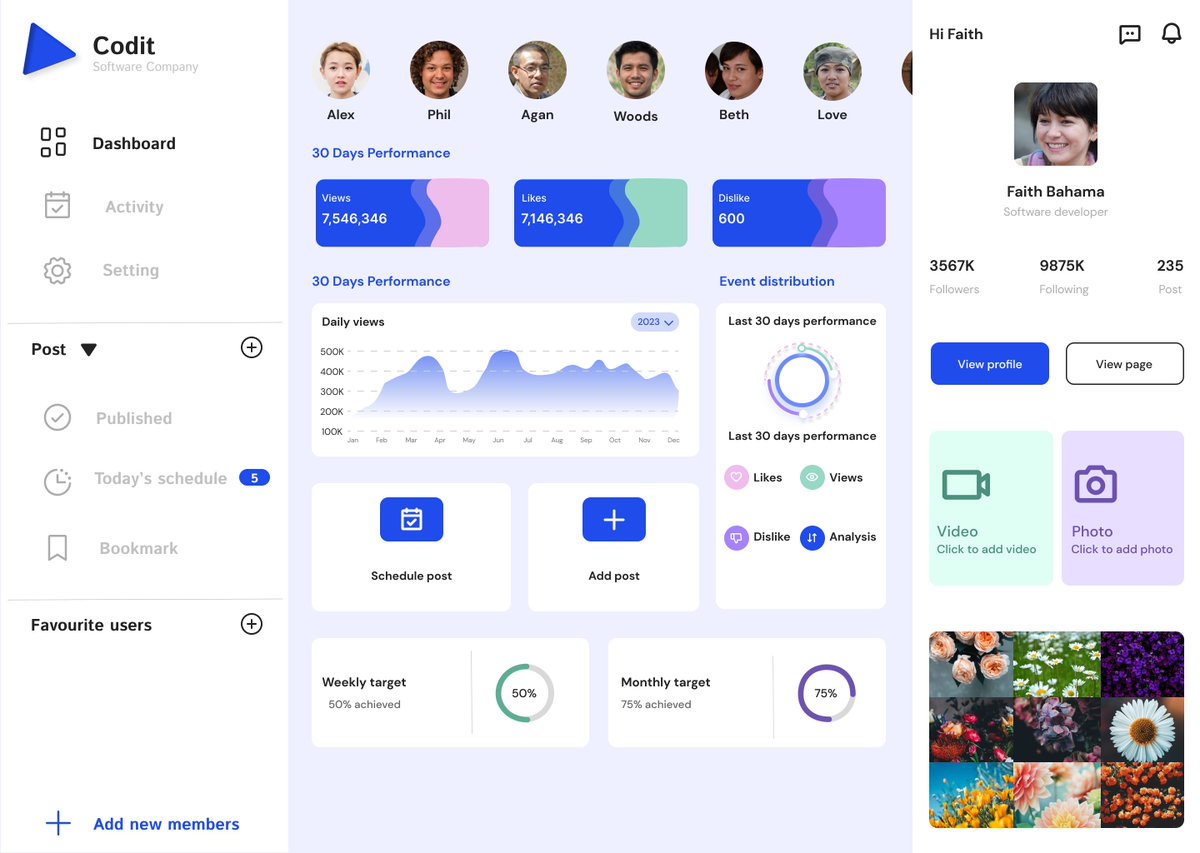Click the event distribution circular gauge

coord(802,380)
